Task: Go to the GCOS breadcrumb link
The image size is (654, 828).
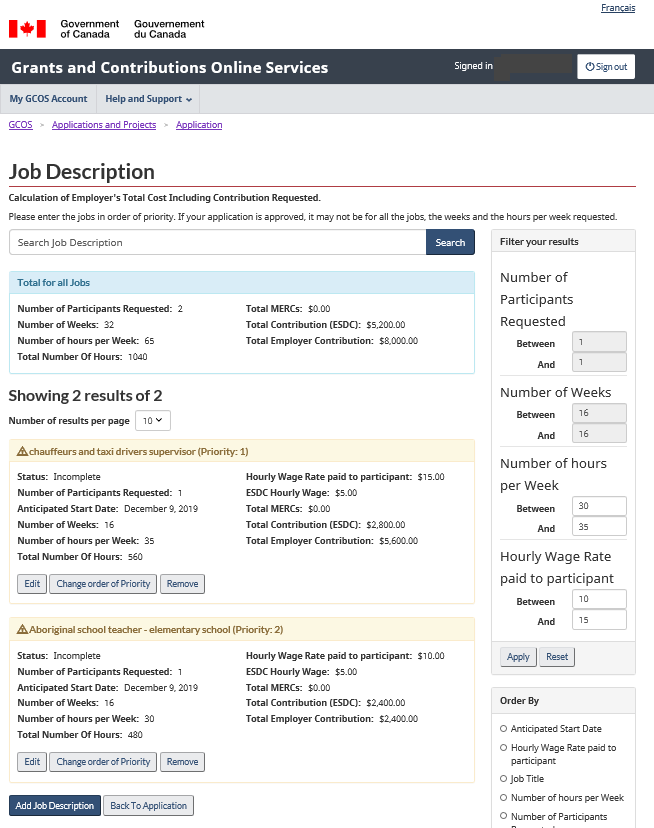Action: pyautogui.click(x=20, y=125)
